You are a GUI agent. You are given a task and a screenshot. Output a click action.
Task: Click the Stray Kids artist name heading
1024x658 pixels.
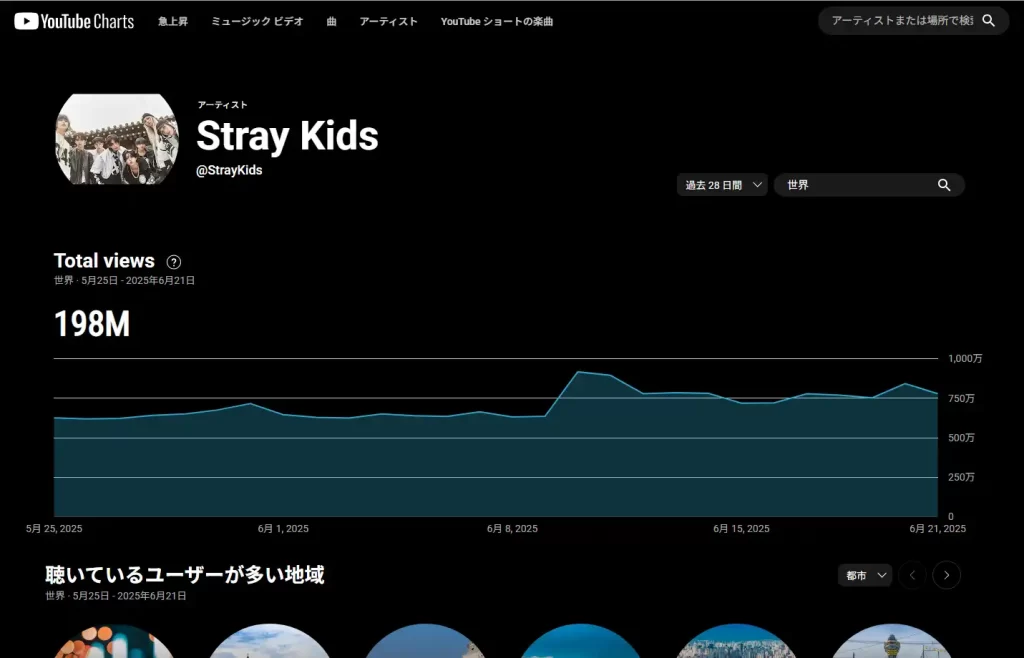[x=287, y=136]
